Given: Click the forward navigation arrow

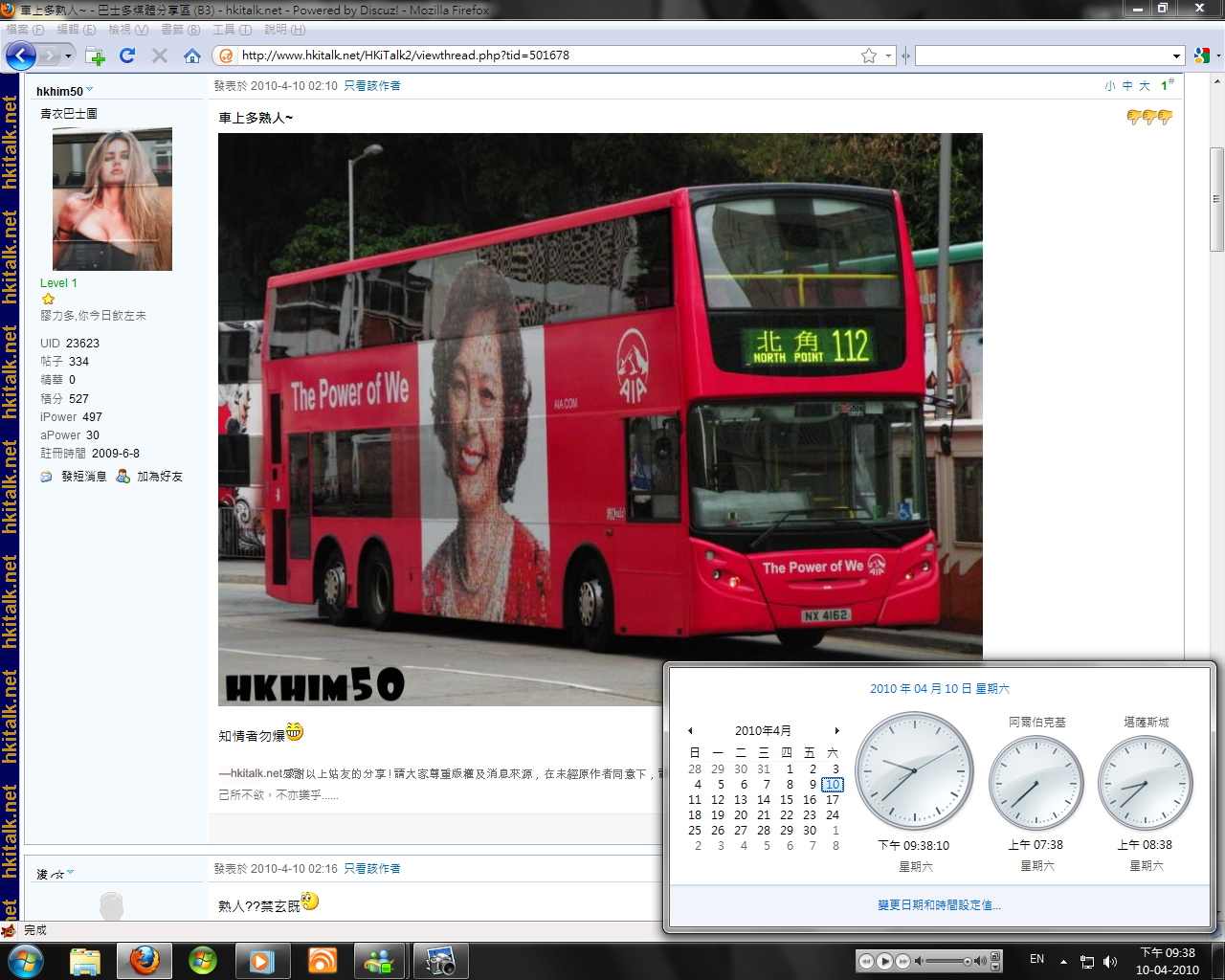Looking at the screenshot, I should point(50,56).
